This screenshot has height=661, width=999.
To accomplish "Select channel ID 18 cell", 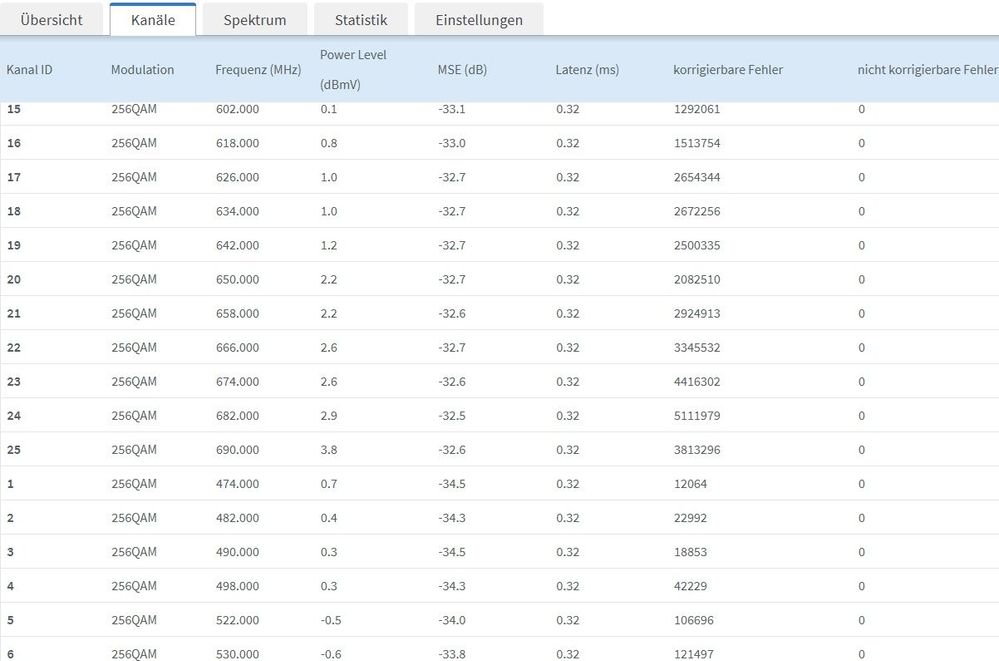I will coord(14,211).
